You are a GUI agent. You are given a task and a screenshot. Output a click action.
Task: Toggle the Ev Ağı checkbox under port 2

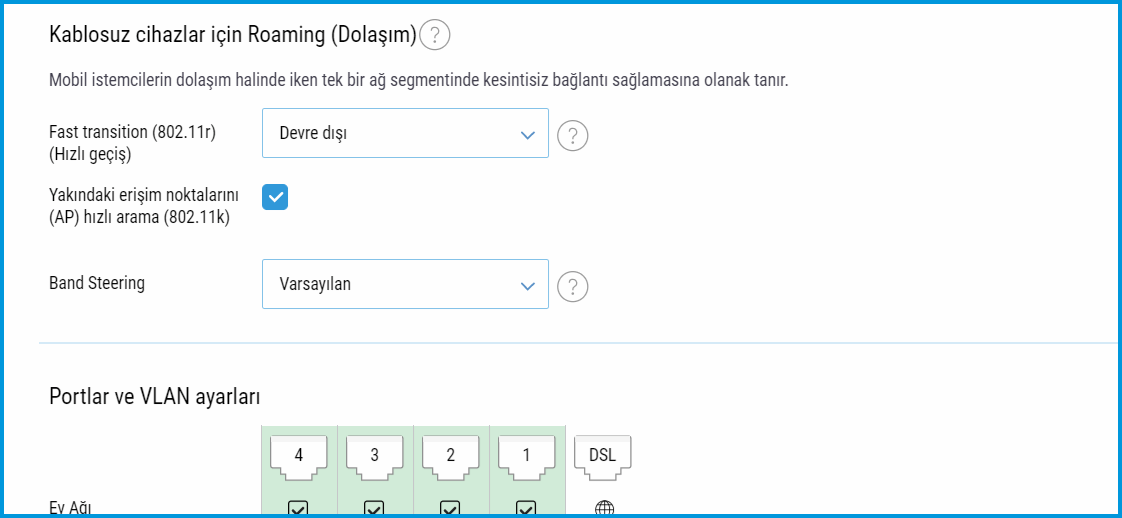(450, 508)
